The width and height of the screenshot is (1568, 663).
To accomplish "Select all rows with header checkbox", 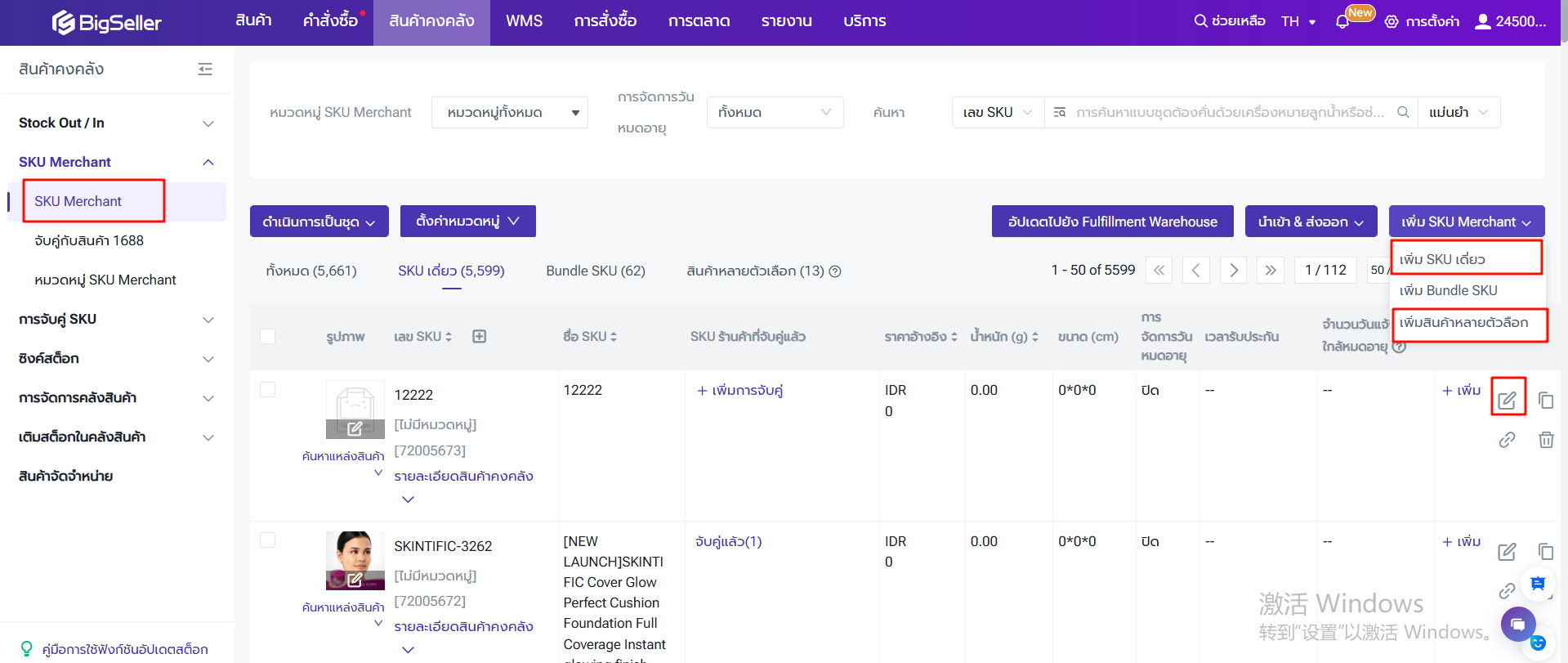I will click(267, 336).
